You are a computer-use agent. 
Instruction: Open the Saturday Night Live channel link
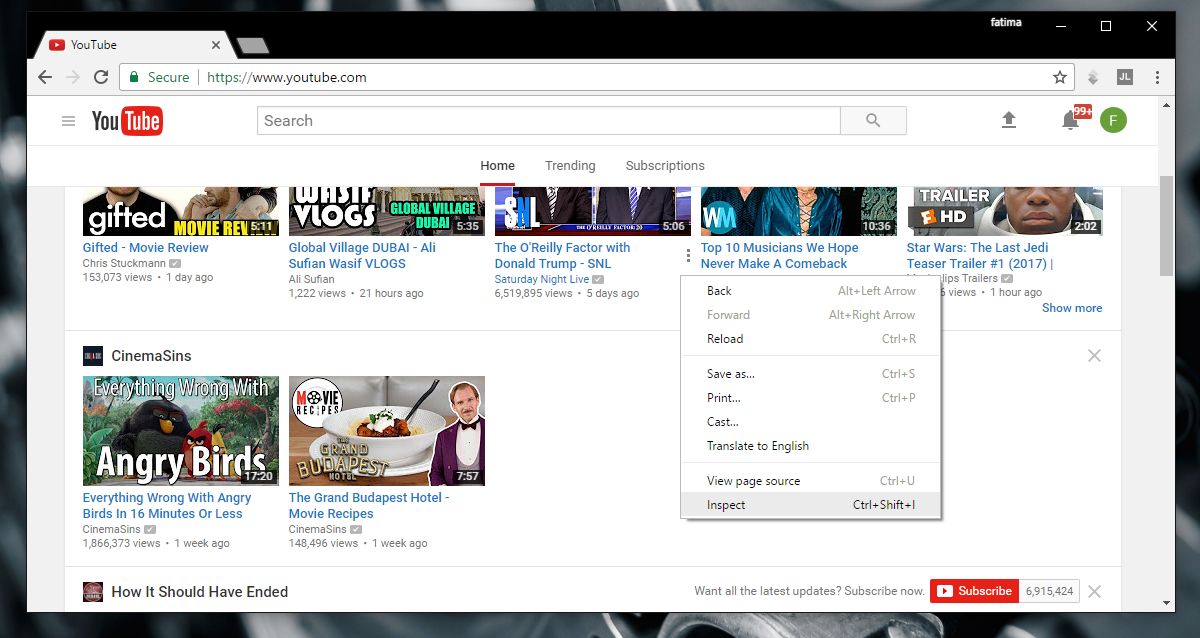(542, 279)
